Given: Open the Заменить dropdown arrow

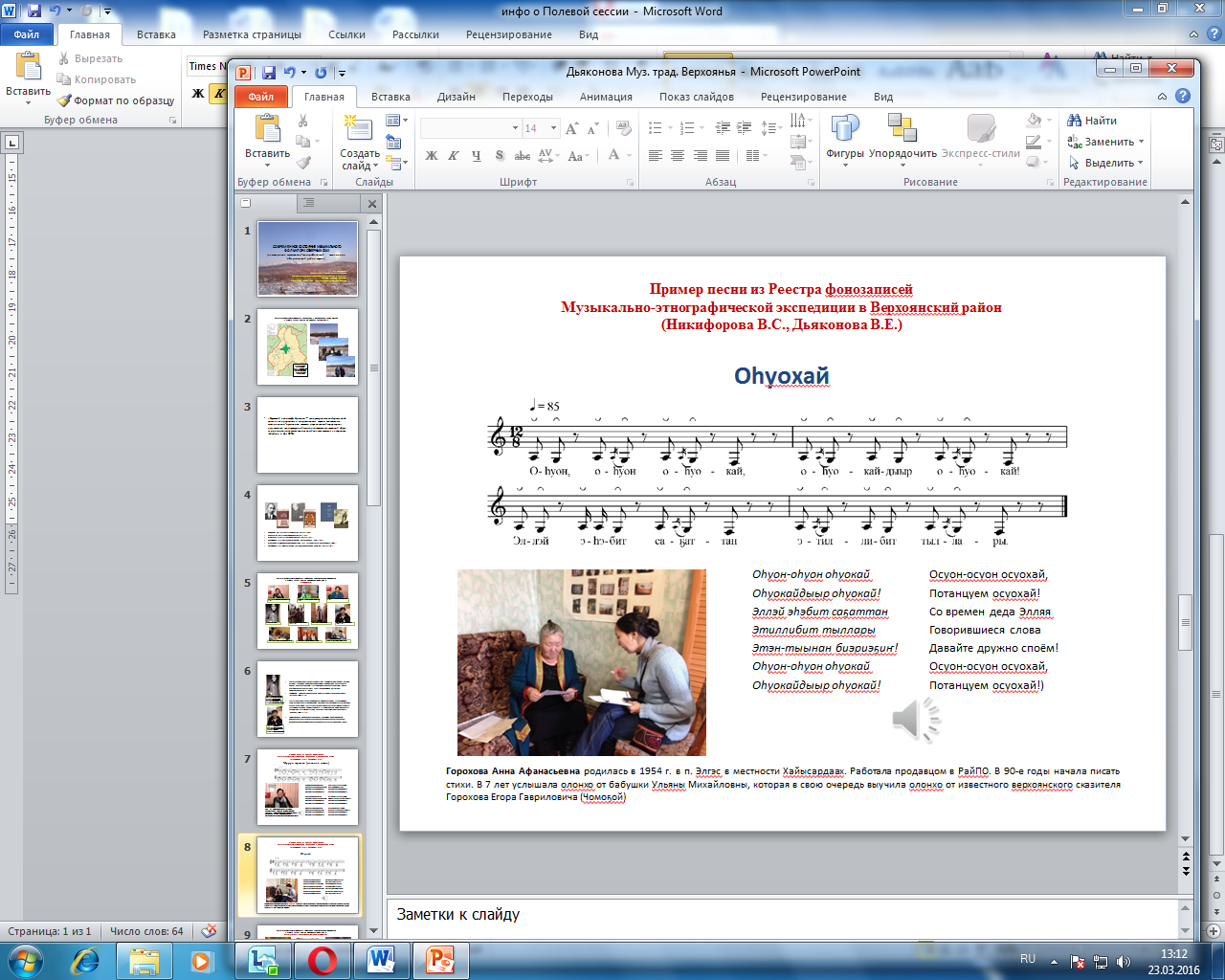Looking at the screenshot, I should pos(1141,143).
